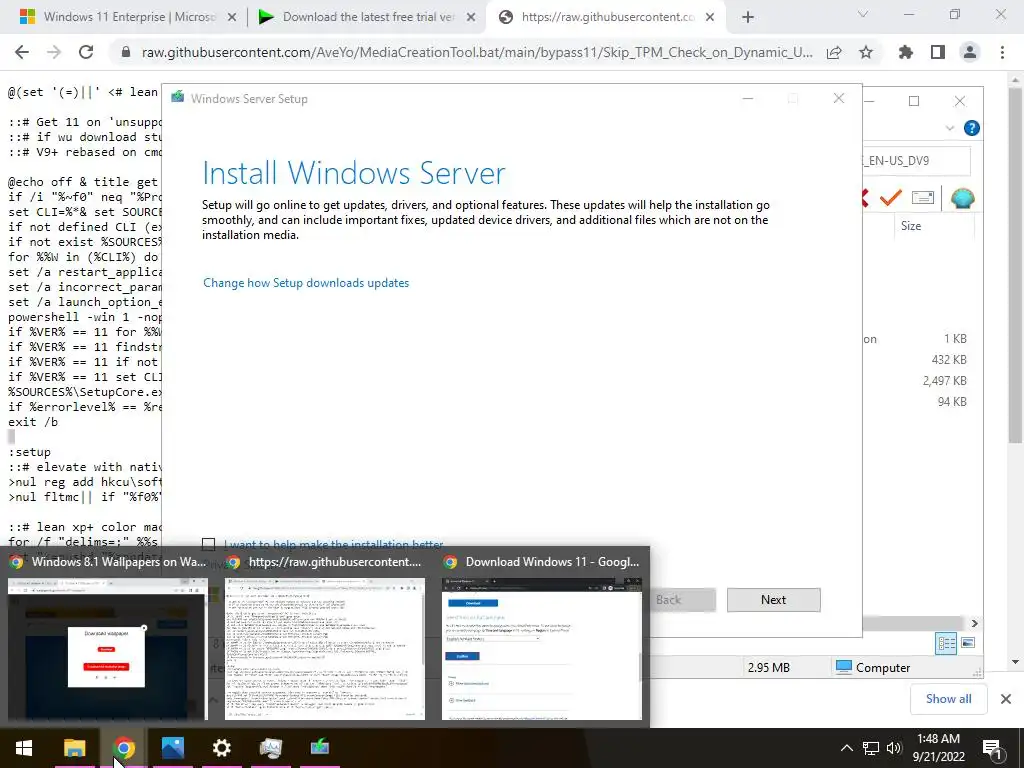This screenshot has height=768, width=1024.
Task: Open Windows 8.1 Wallpapers window preview
Action: [107, 648]
